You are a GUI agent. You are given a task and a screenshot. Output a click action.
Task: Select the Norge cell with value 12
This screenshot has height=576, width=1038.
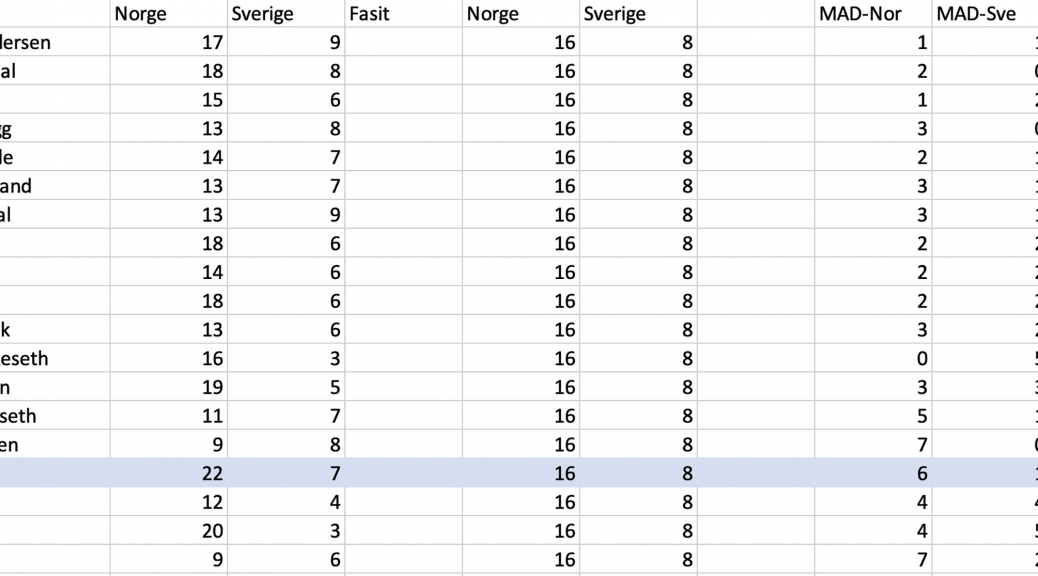(168, 502)
